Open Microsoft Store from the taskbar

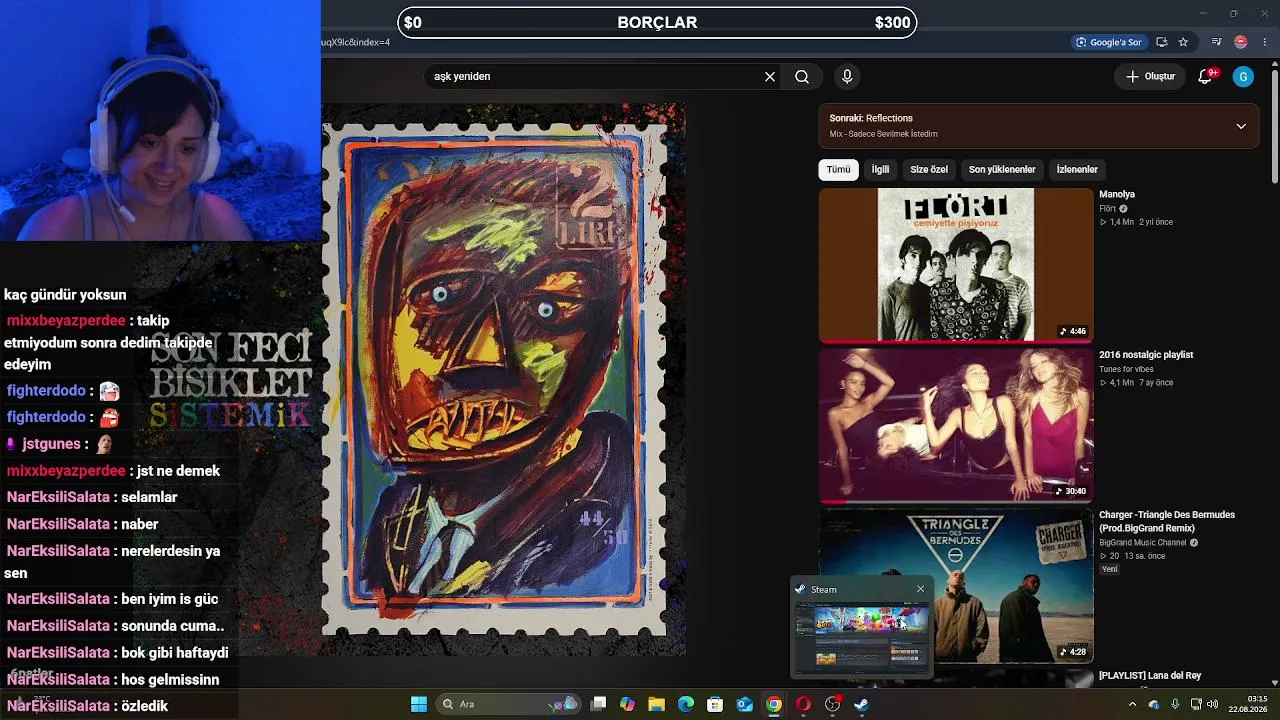point(715,704)
